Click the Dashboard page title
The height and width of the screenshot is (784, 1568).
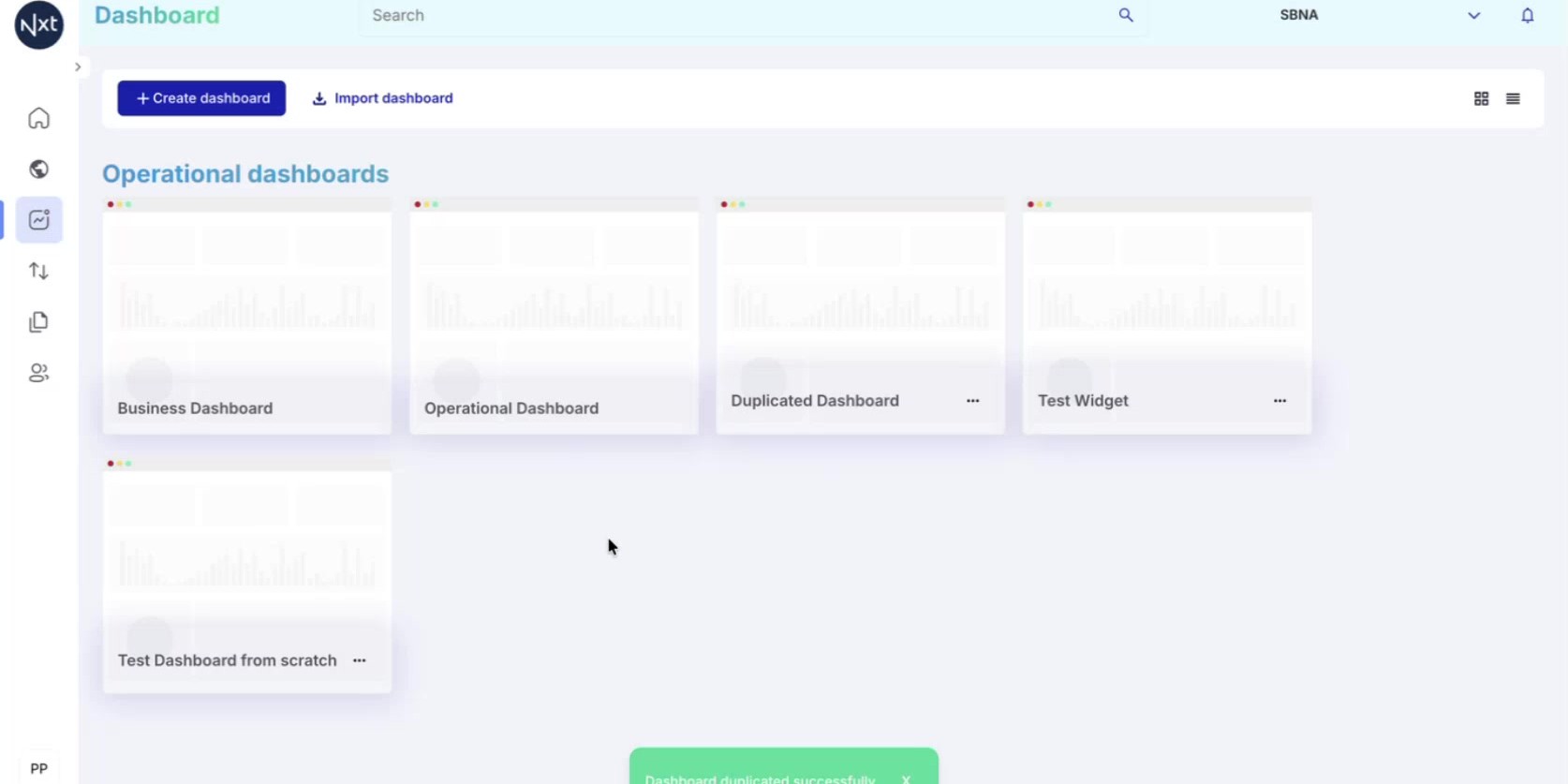(x=157, y=15)
